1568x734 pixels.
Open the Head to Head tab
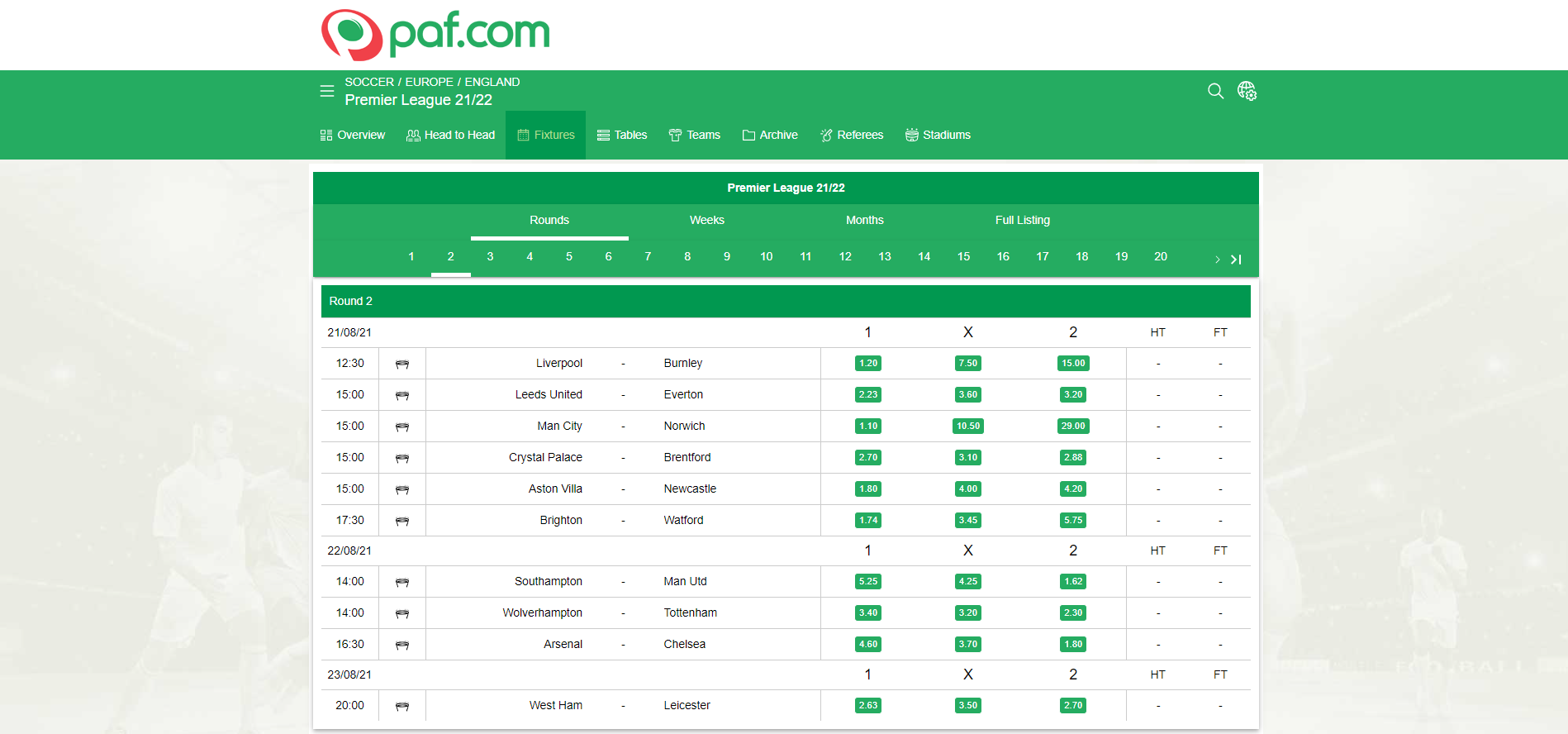click(451, 135)
